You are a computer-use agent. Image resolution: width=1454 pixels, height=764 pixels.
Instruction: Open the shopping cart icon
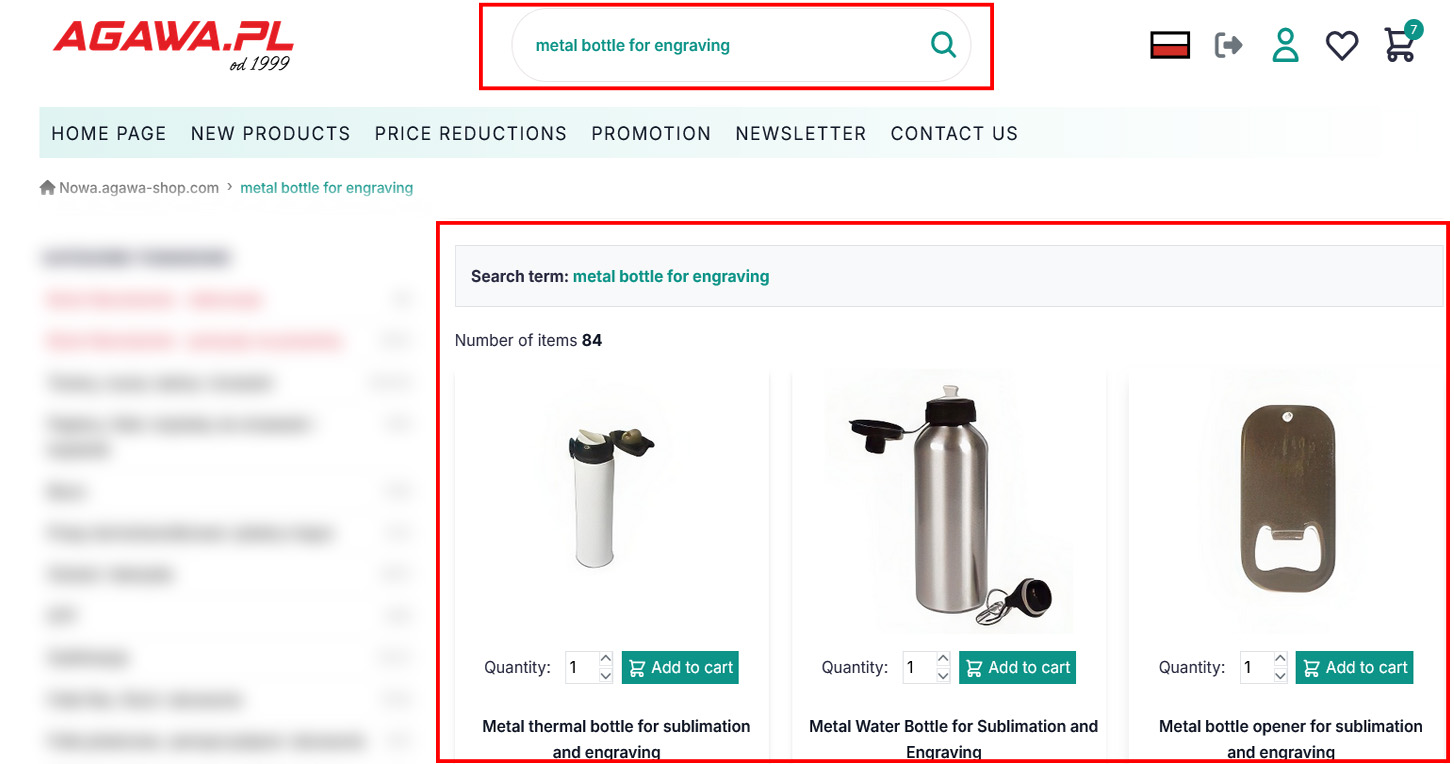pyautogui.click(x=1399, y=45)
